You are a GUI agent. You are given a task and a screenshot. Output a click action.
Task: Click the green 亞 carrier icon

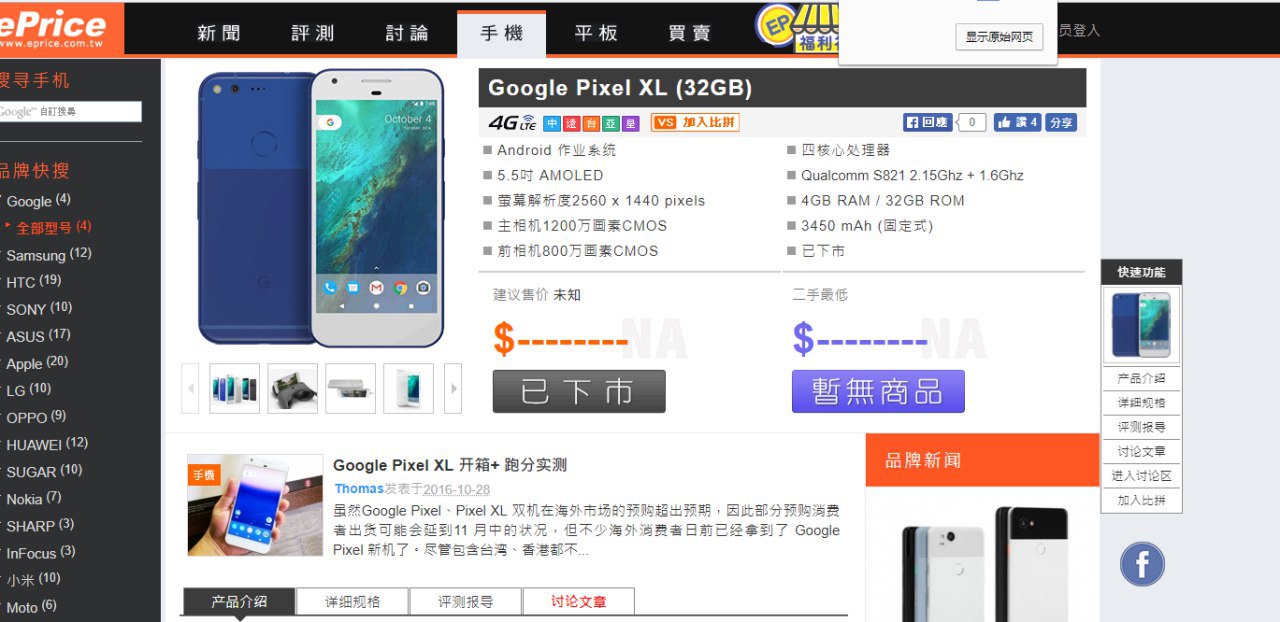pos(611,124)
